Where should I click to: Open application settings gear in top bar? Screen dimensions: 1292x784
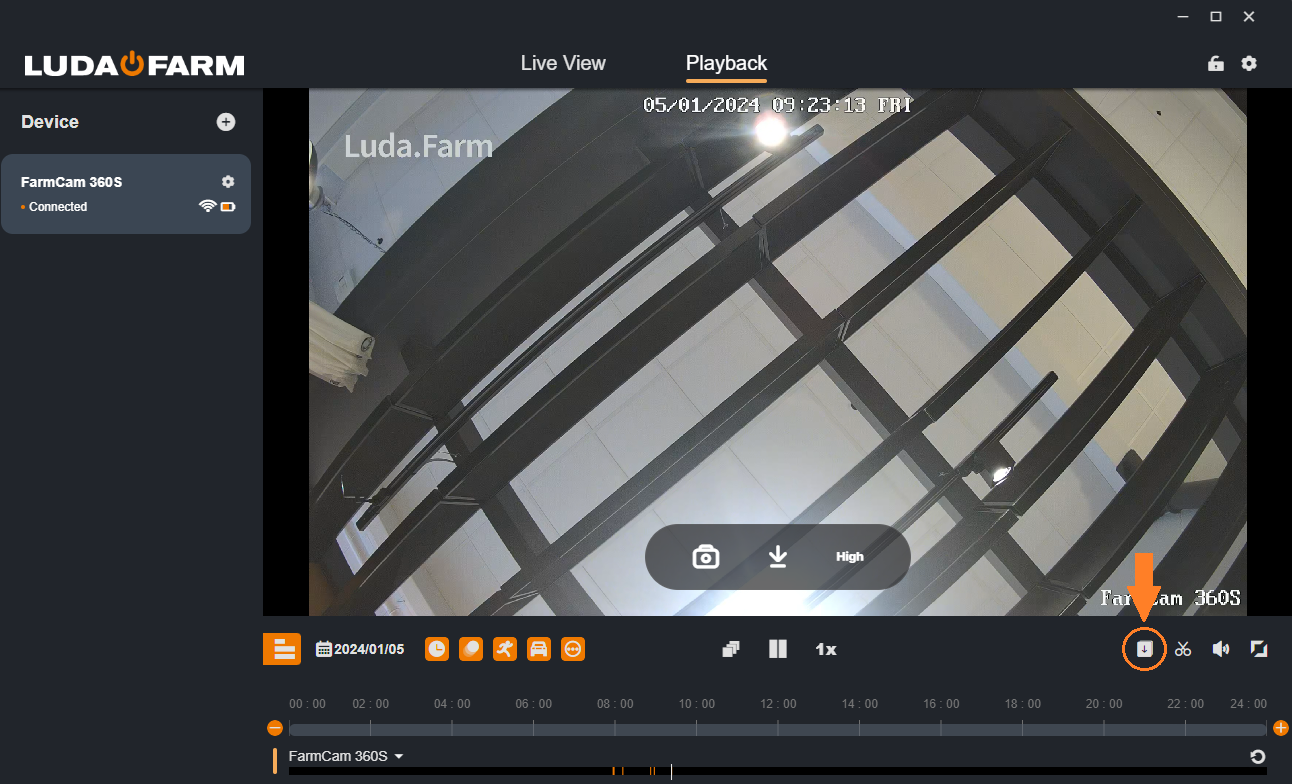[1249, 63]
